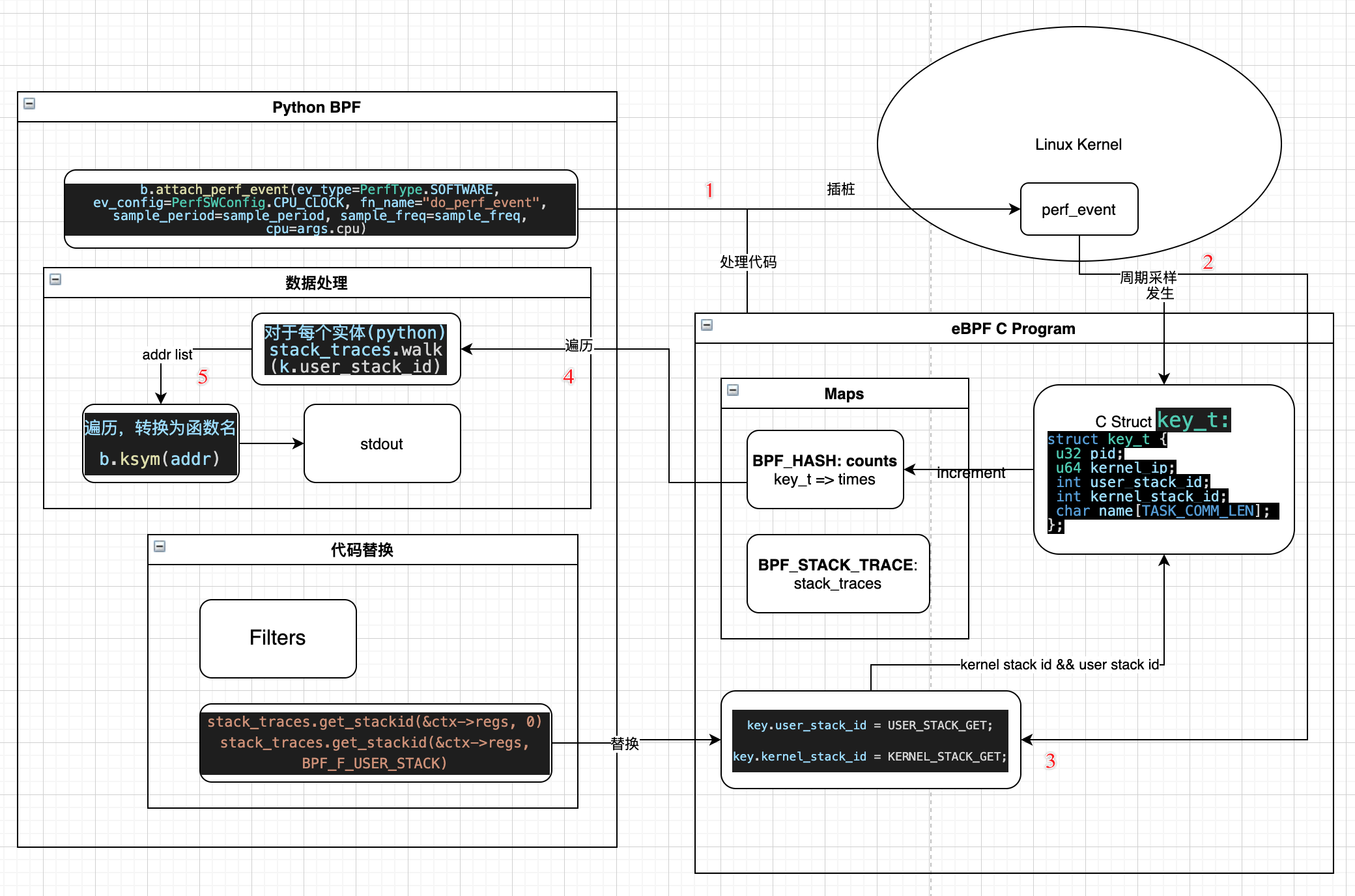1355x896 pixels.
Task: Collapse the 代码替换 container
Action: click(x=160, y=546)
